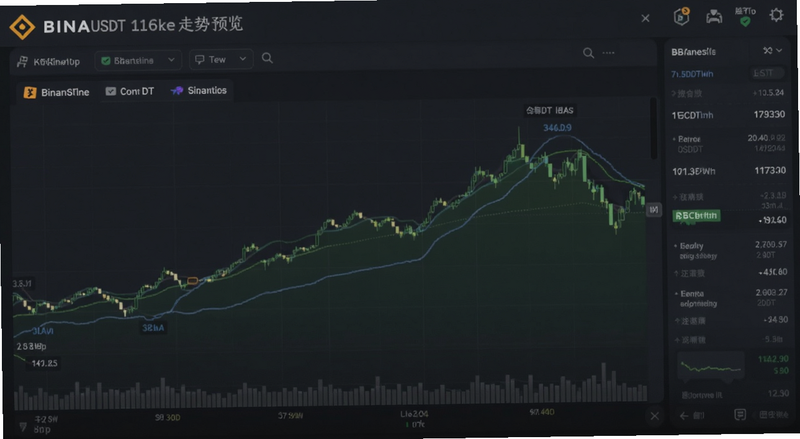The width and height of the screenshot is (800, 439).
Task: Click the 346.09 peak price label
Action: (557, 128)
